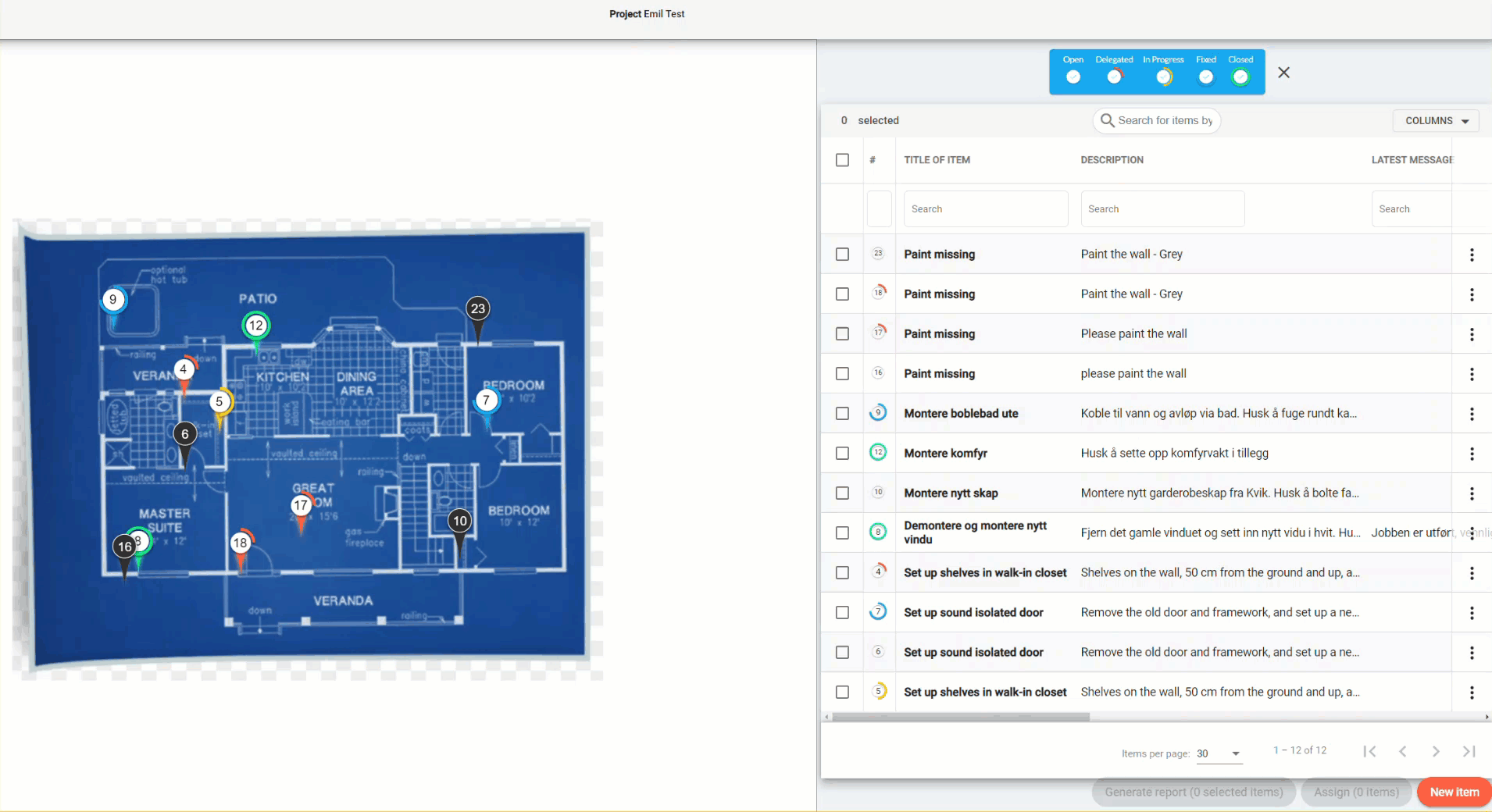1492x812 pixels.
Task: Expand the items per page selector
Action: tap(1219, 753)
